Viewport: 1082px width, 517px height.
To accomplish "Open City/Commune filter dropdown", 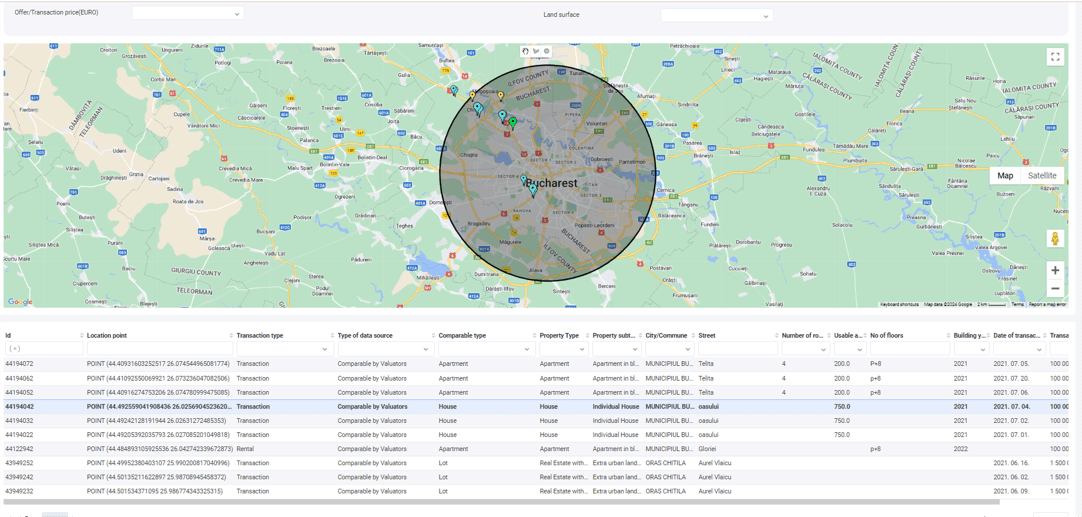I will click(x=668, y=349).
